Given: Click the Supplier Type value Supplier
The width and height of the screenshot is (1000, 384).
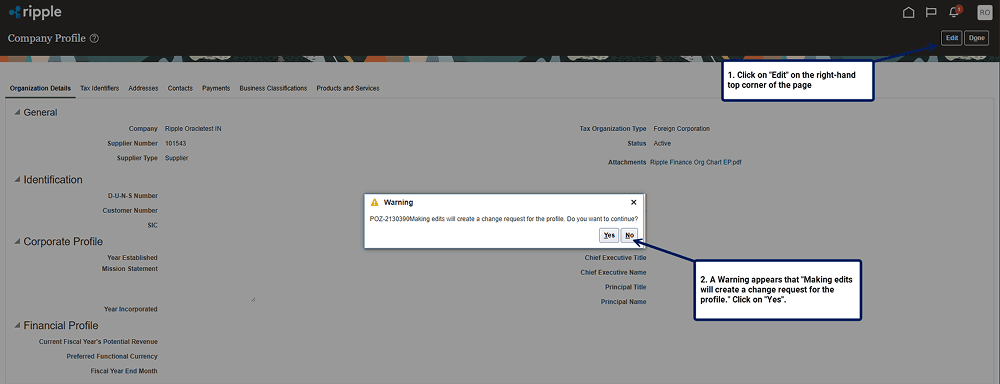Looking at the screenshot, I should pos(177,158).
